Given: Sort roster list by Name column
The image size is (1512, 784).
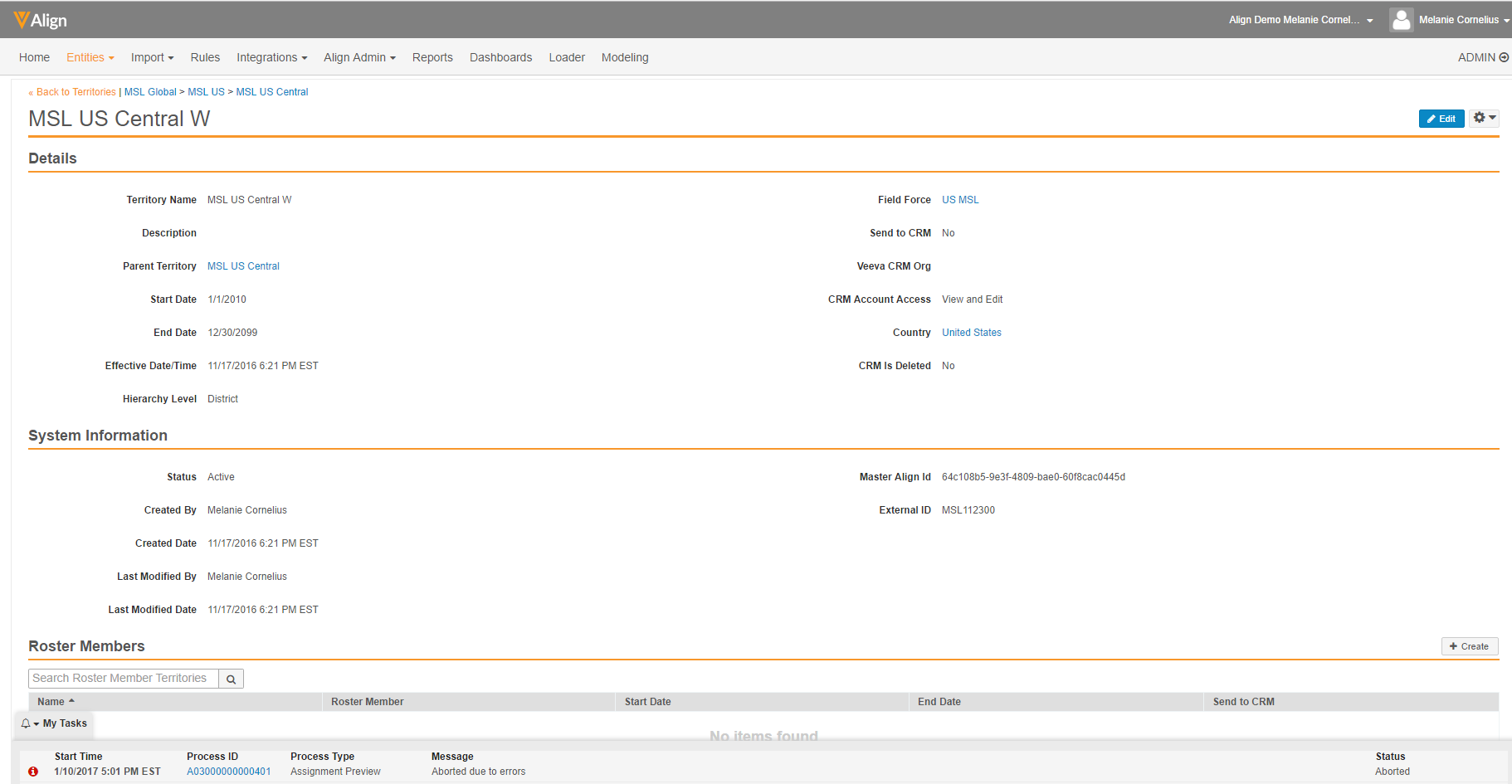Looking at the screenshot, I should click(51, 702).
